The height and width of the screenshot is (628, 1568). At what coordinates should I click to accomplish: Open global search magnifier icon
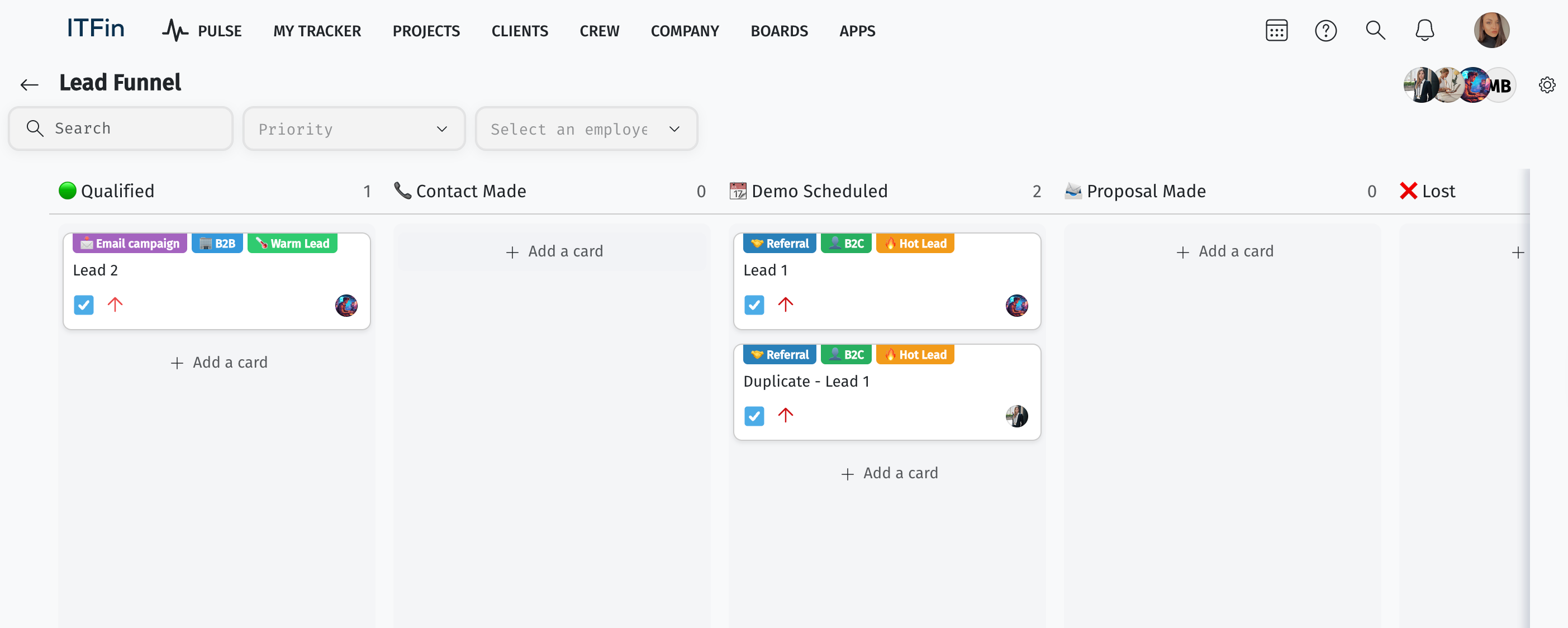[x=1375, y=30]
